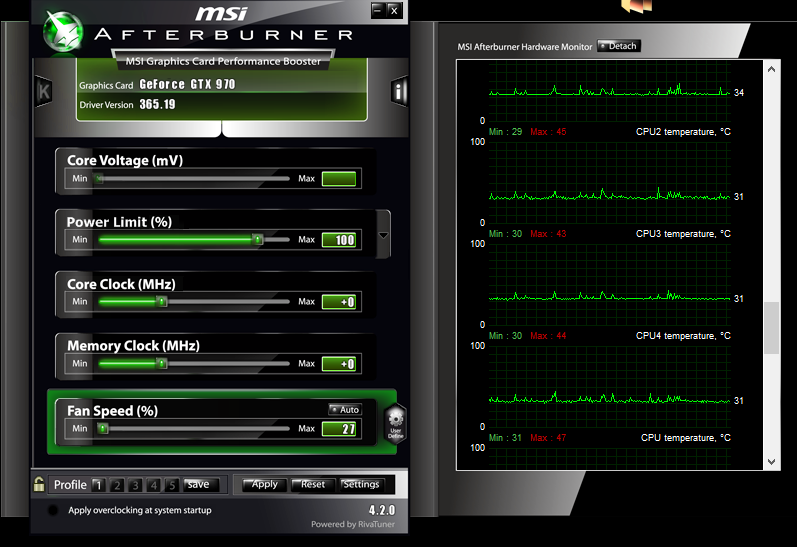
Task: Click the version number 4.2.0
Action: point(382,510)
